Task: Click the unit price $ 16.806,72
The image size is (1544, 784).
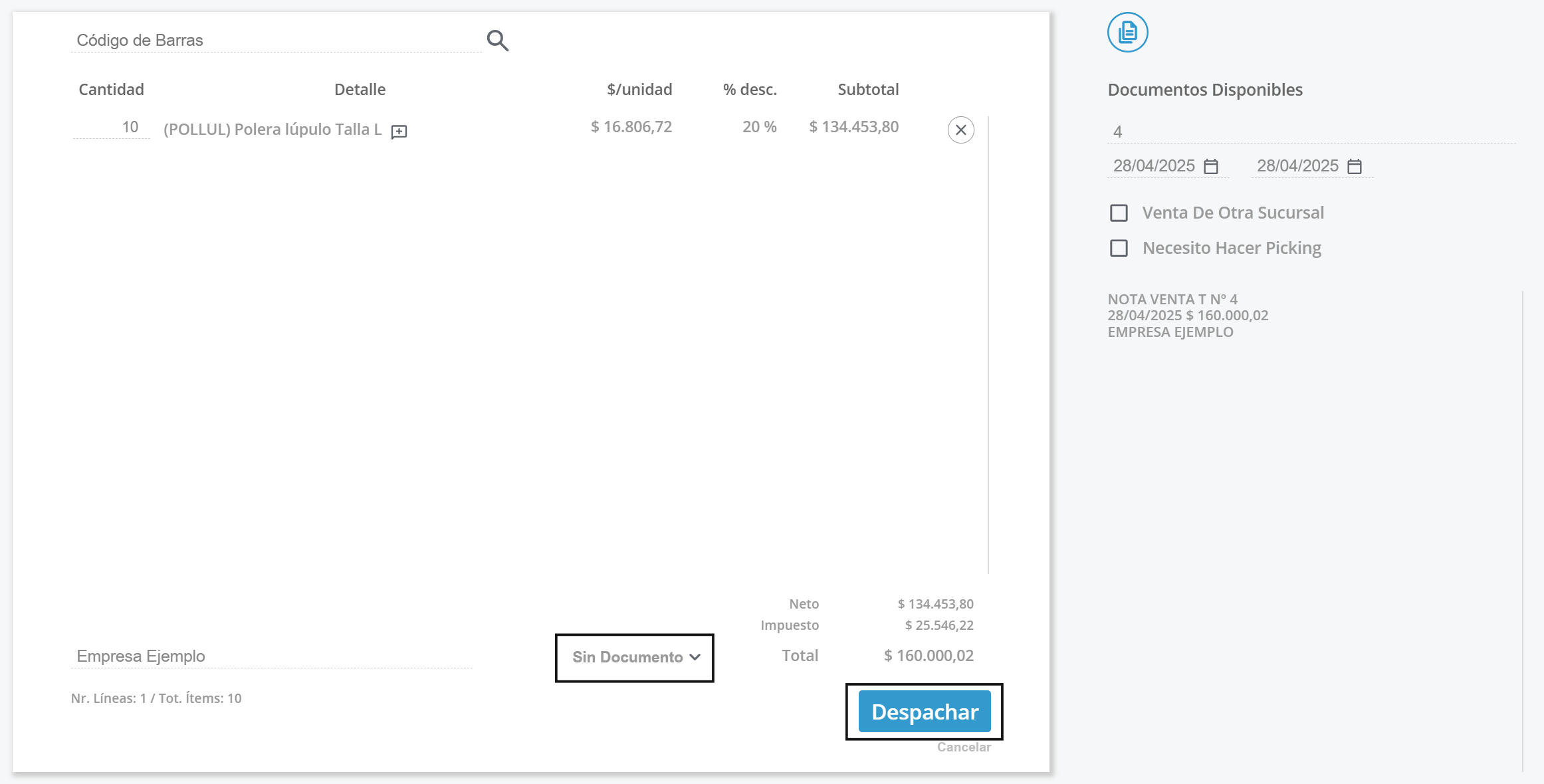Action: coord(631,127)
